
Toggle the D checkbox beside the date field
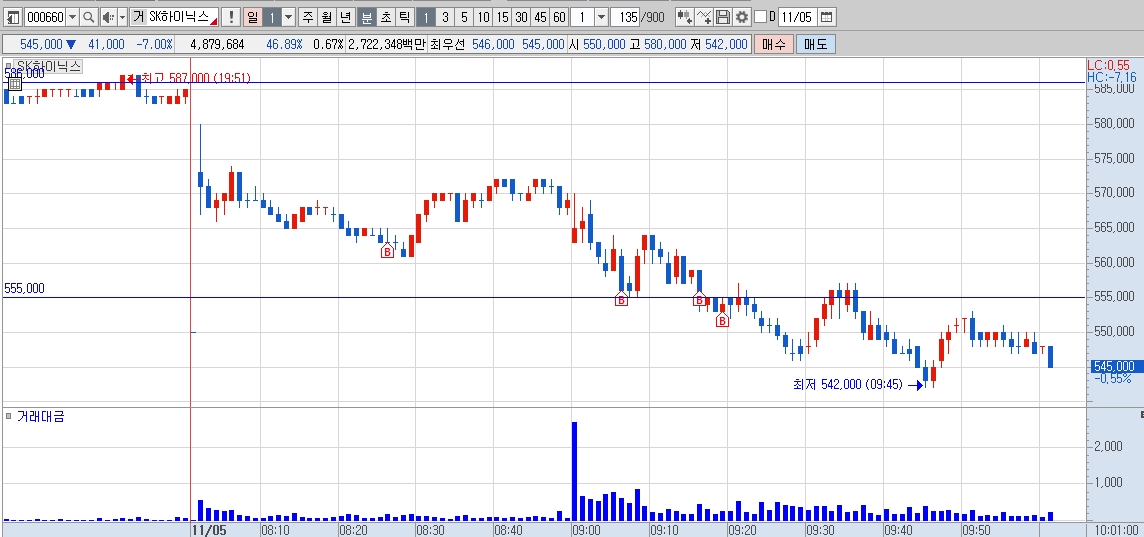click(760, 17)
